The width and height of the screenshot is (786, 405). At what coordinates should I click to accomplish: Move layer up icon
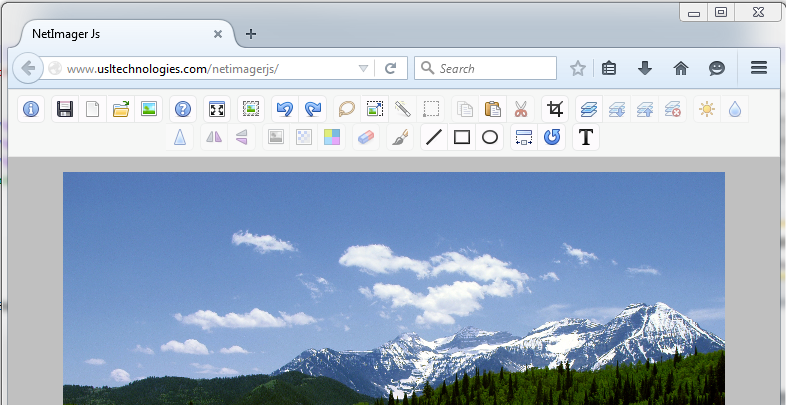pyautogui.click(x=645, y=109)
